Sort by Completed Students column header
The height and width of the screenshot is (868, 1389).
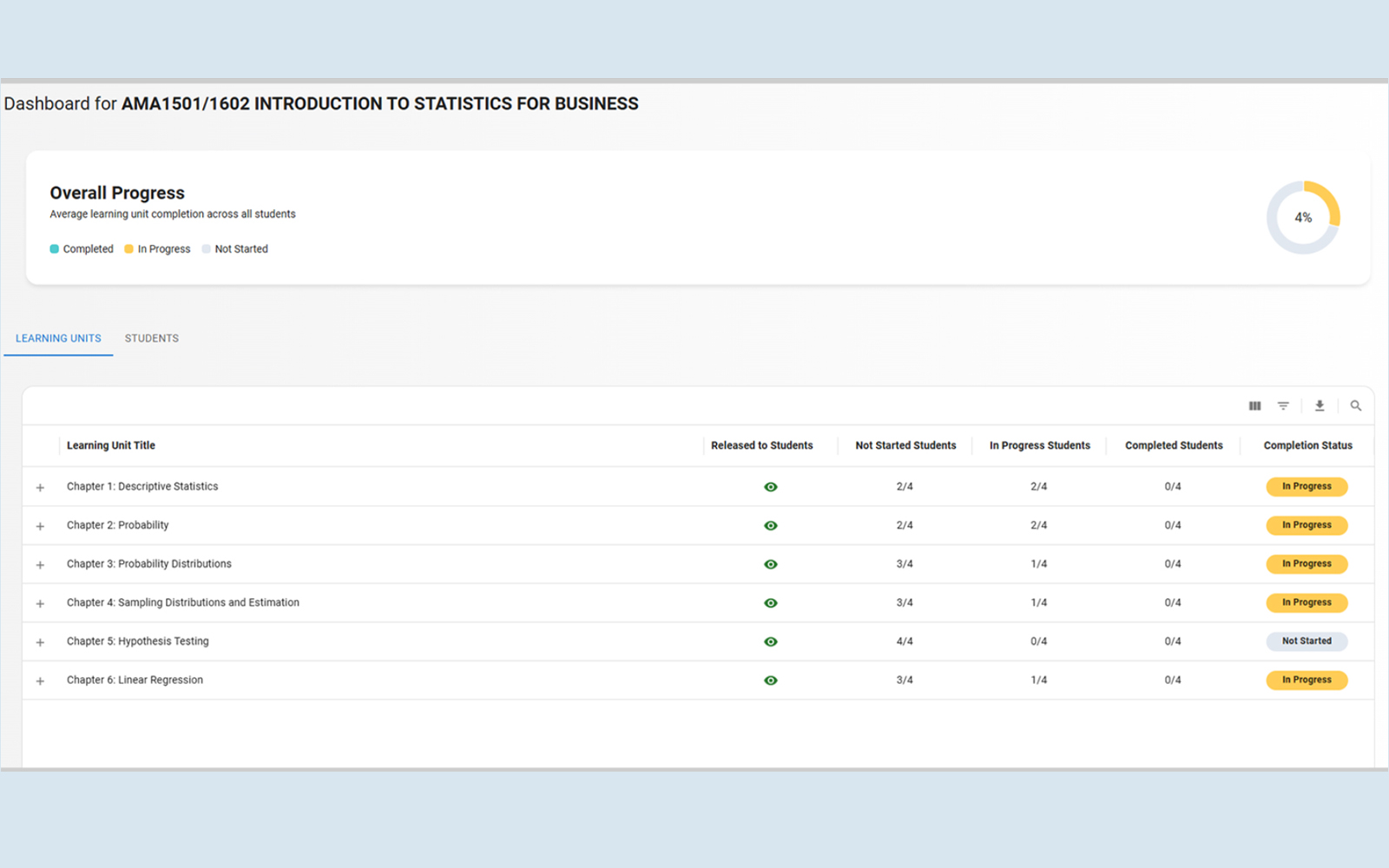coord(1174,445)
